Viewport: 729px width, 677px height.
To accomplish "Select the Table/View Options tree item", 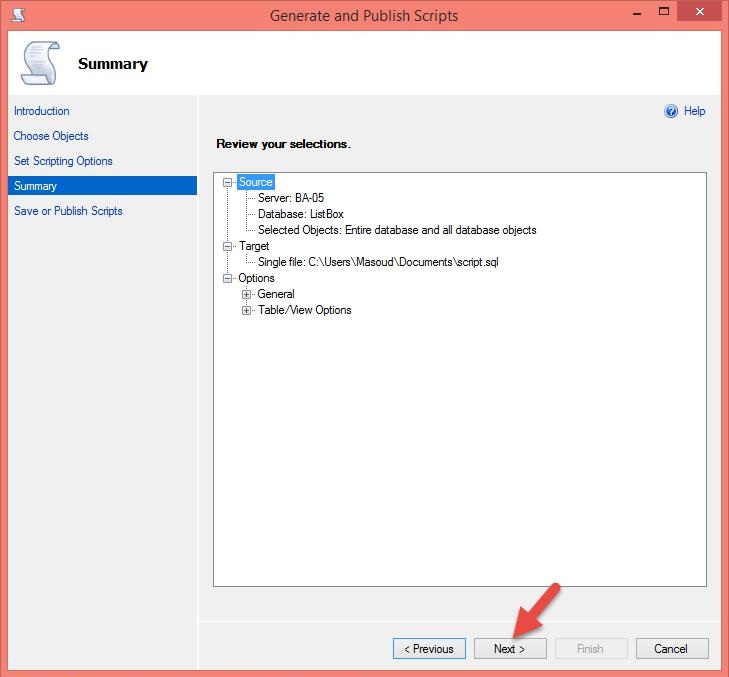I will click(305, 310).
